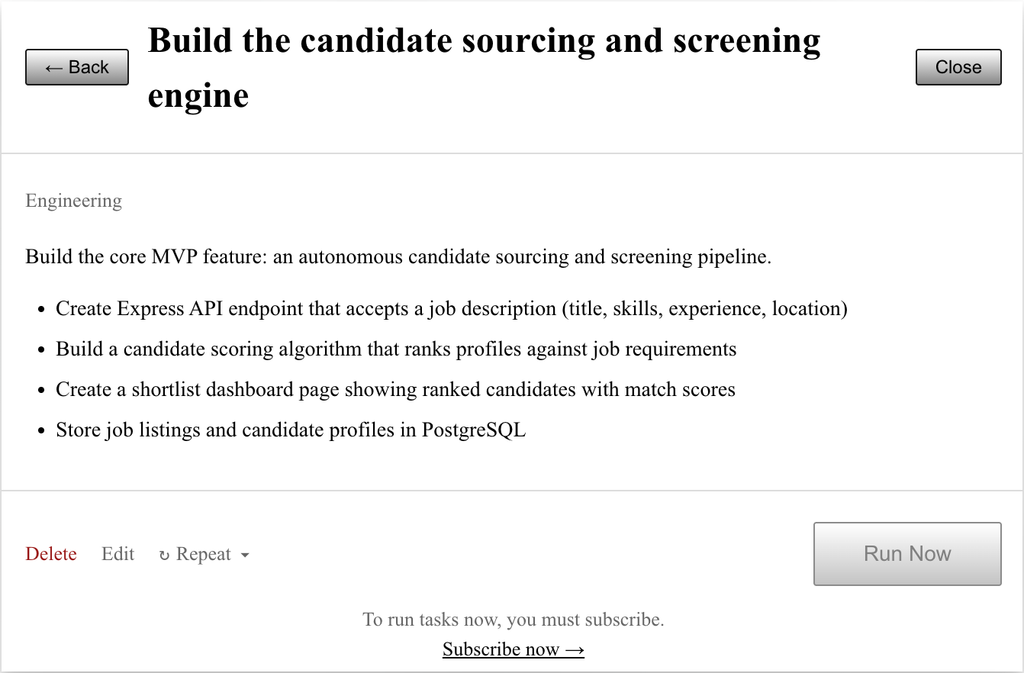This screenshot has height=673, width=1024.
Task: Click the arrow in Subscribe now
Action: (x=574, y=648)
